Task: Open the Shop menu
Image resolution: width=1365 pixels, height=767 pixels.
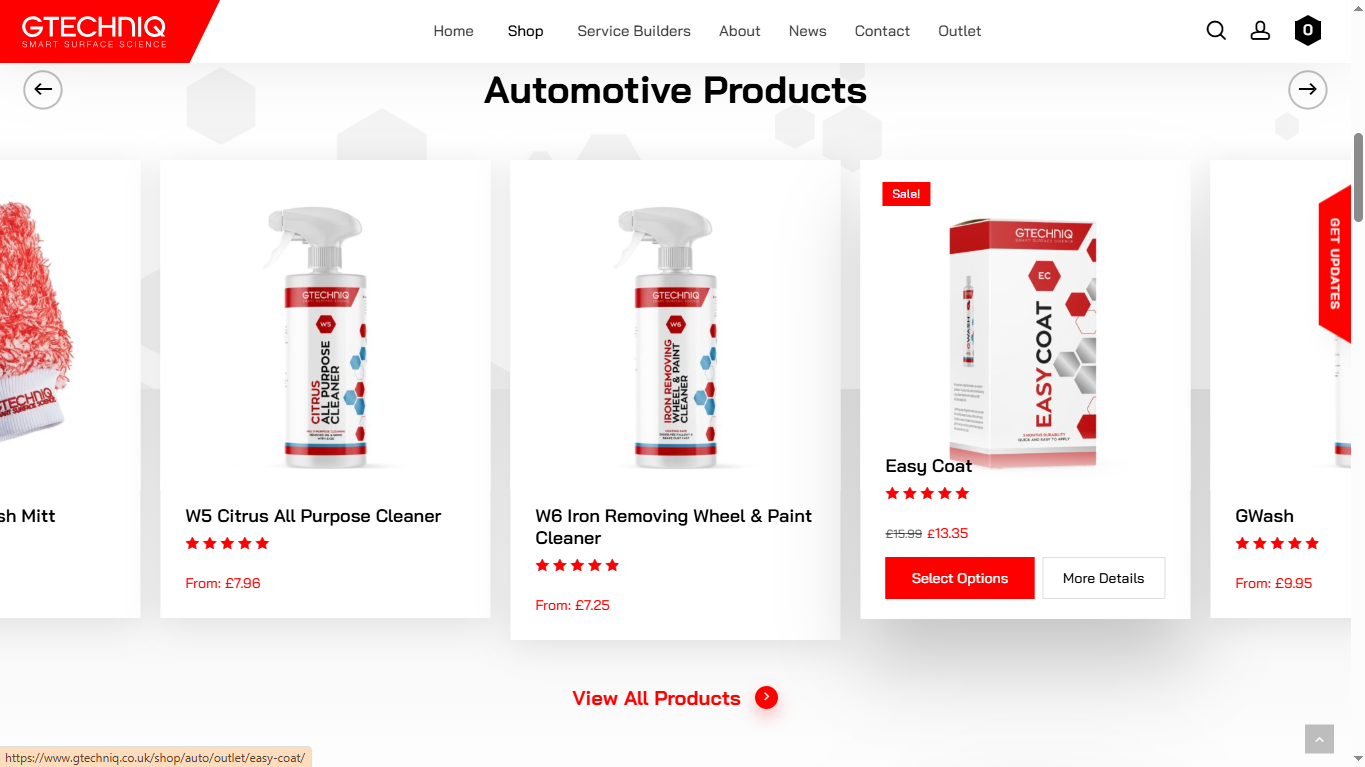Action: 525,31
